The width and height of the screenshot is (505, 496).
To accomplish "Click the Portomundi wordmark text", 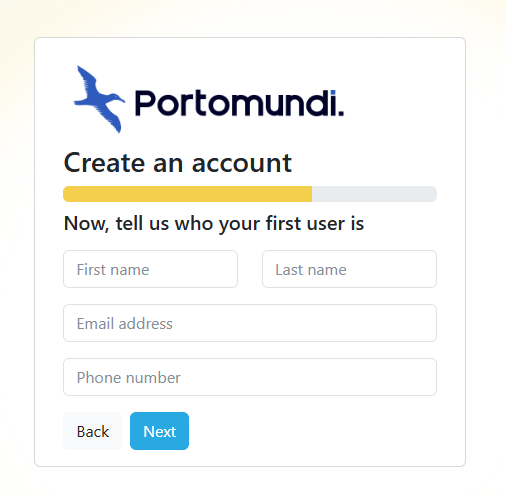I will (239, 103).
